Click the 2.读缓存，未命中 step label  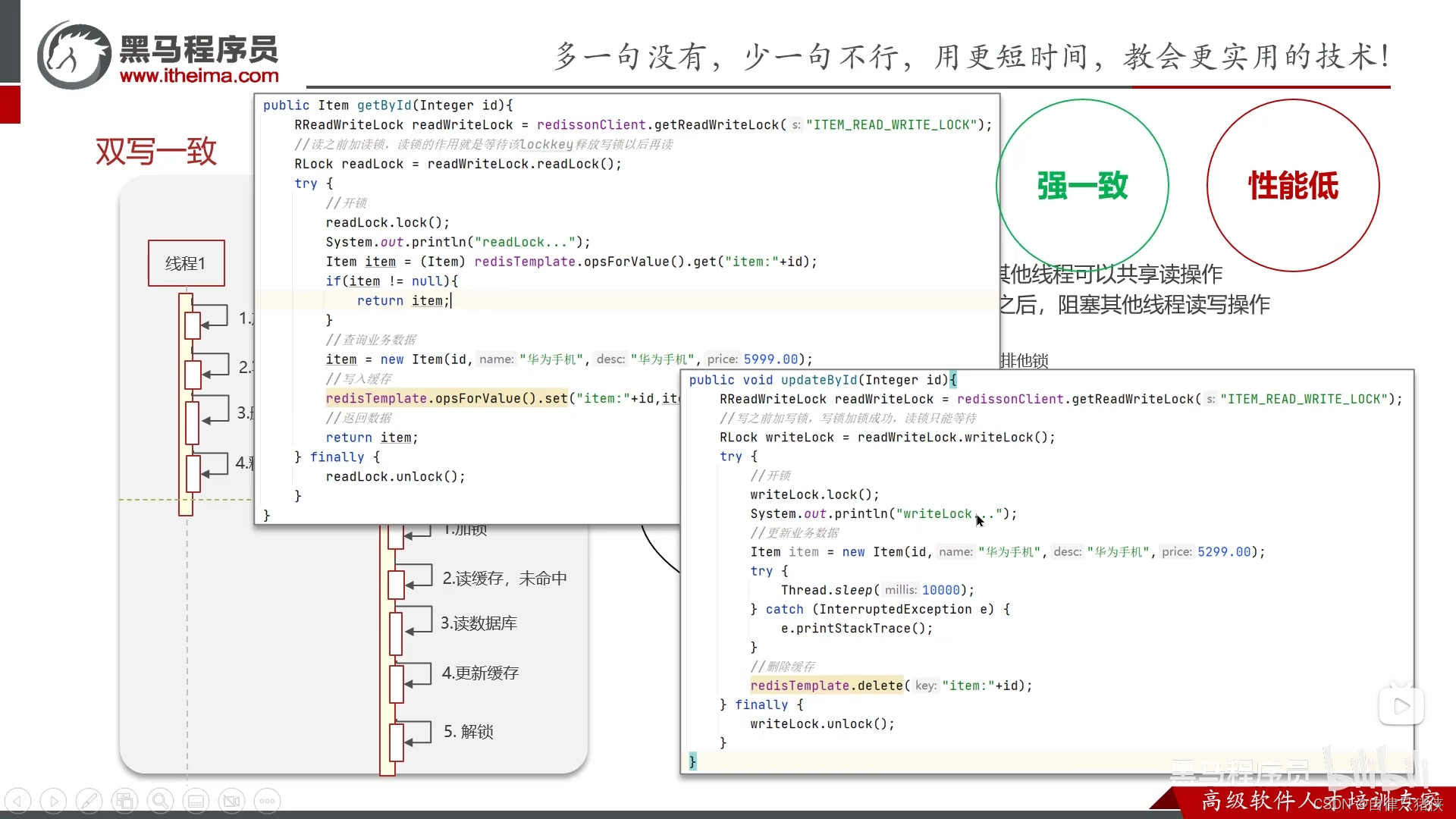point(505,579)
